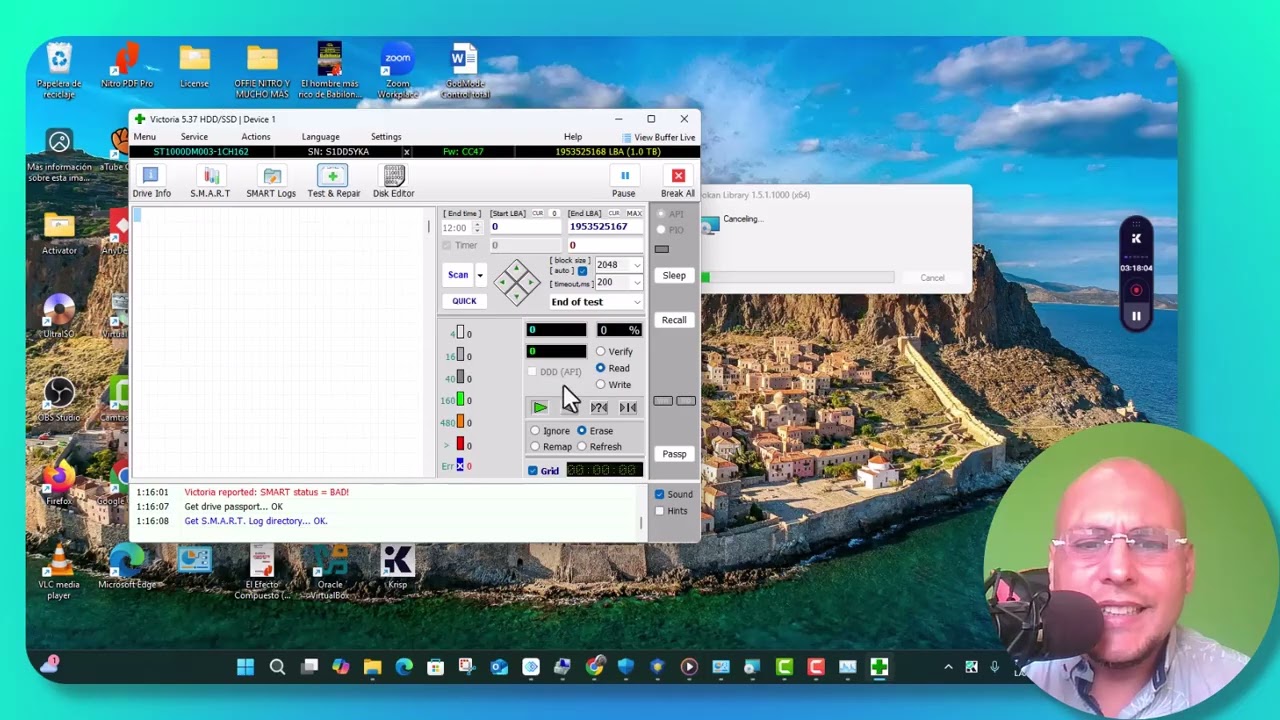Viewport: 1280px width, 720px height.
Task: Expand the timeout 200 ms dropdown
Action: pos(637,283)
